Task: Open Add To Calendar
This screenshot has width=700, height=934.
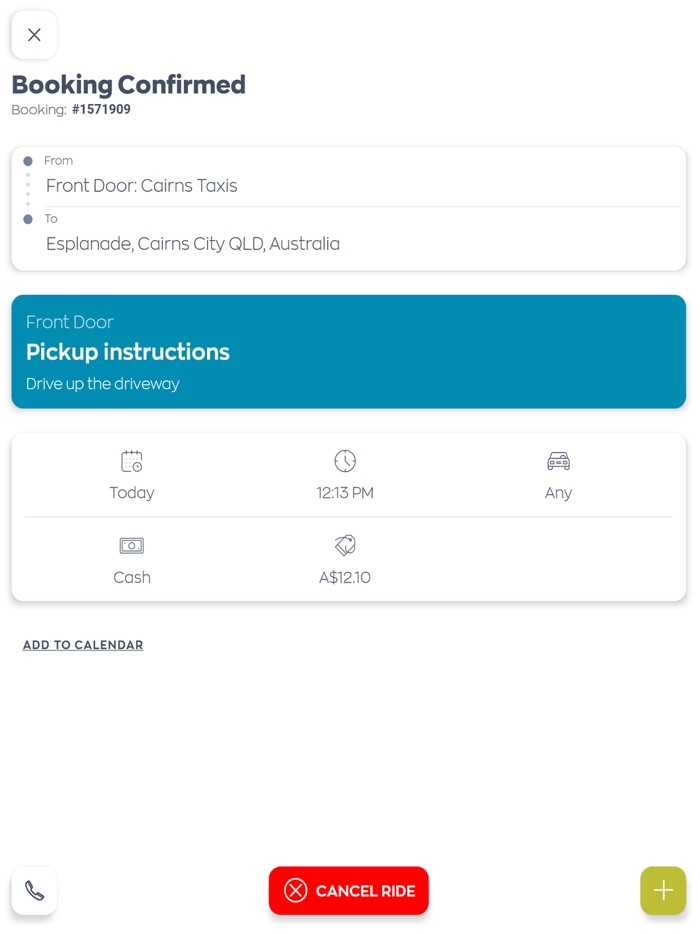Action: click(x=82, y=644)
